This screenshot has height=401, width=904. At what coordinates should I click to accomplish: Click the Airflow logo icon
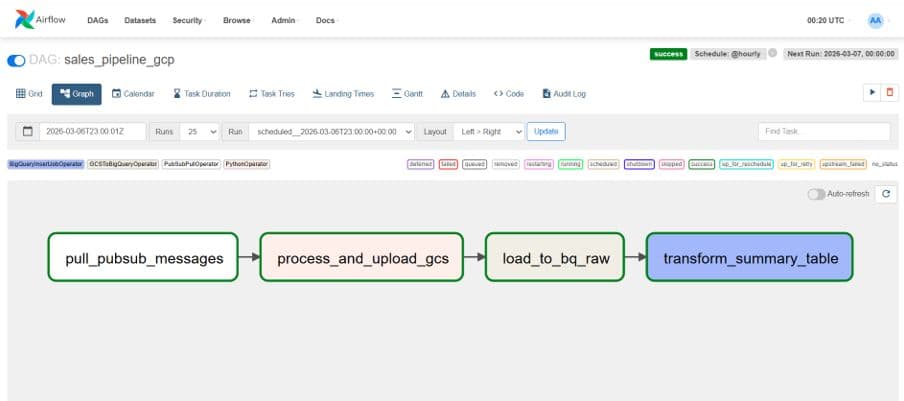click(26, 20)
